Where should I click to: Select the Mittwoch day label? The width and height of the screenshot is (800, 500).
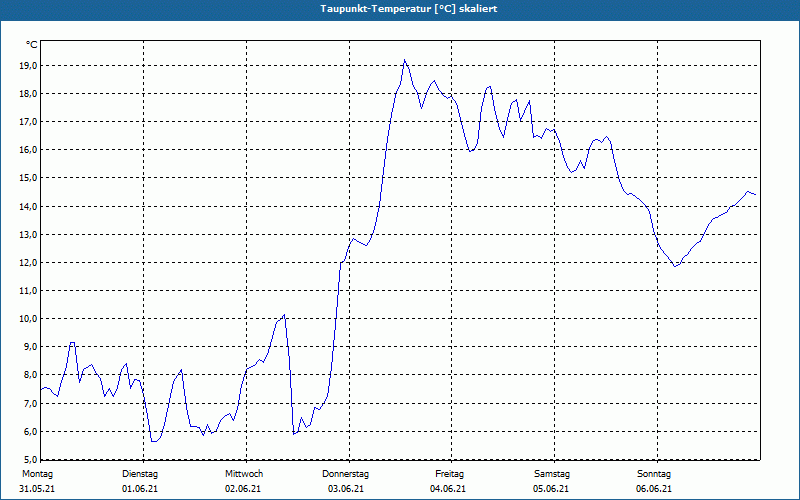(244, 474)
